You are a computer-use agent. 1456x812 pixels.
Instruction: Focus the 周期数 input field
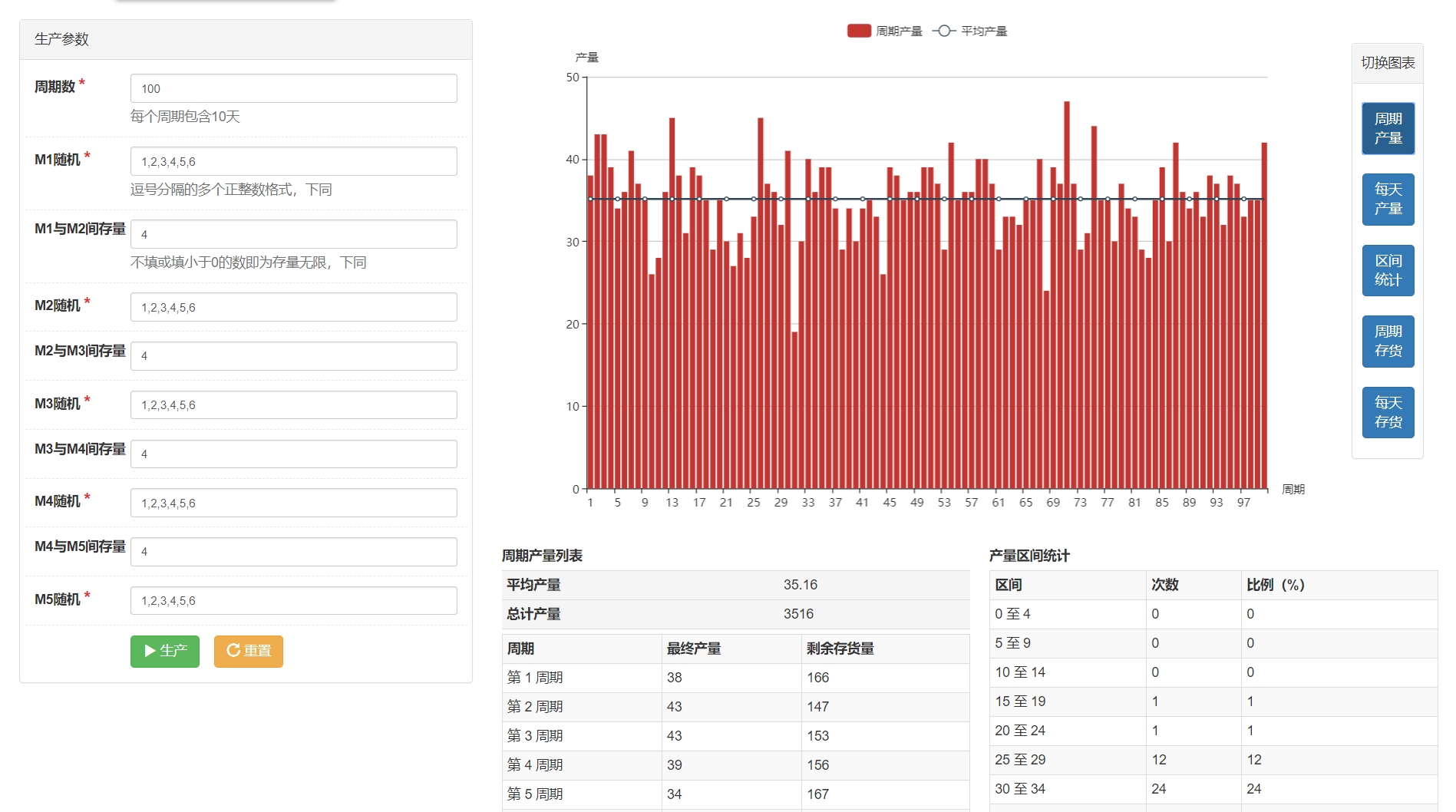tap(294, 88)
